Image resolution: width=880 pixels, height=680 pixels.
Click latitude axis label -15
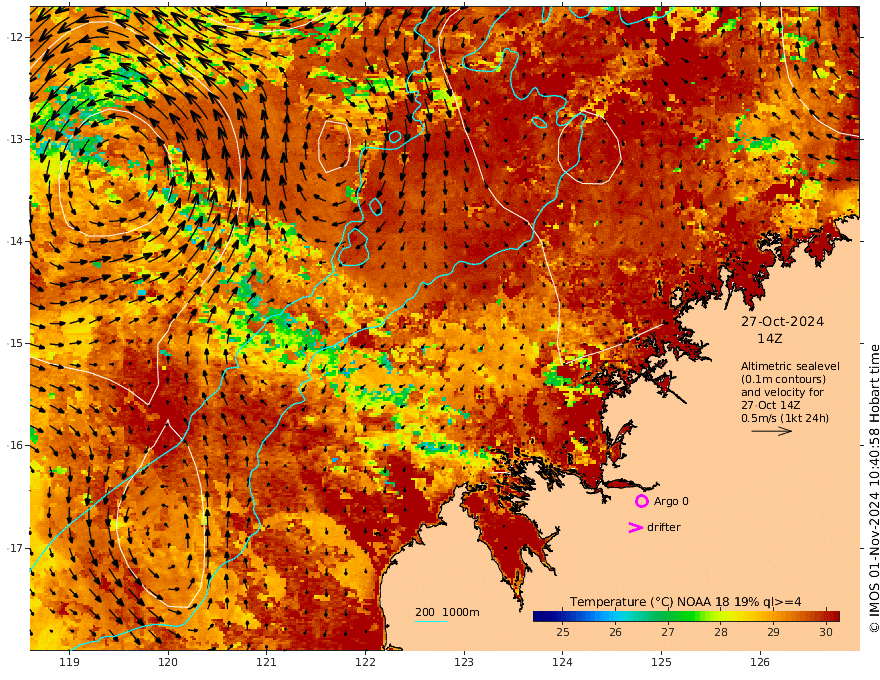coord(16,343)
